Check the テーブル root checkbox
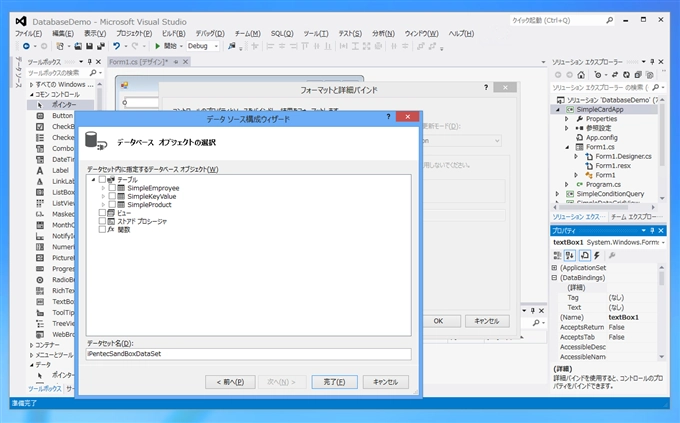680x423 pixels. coord(102,180)
